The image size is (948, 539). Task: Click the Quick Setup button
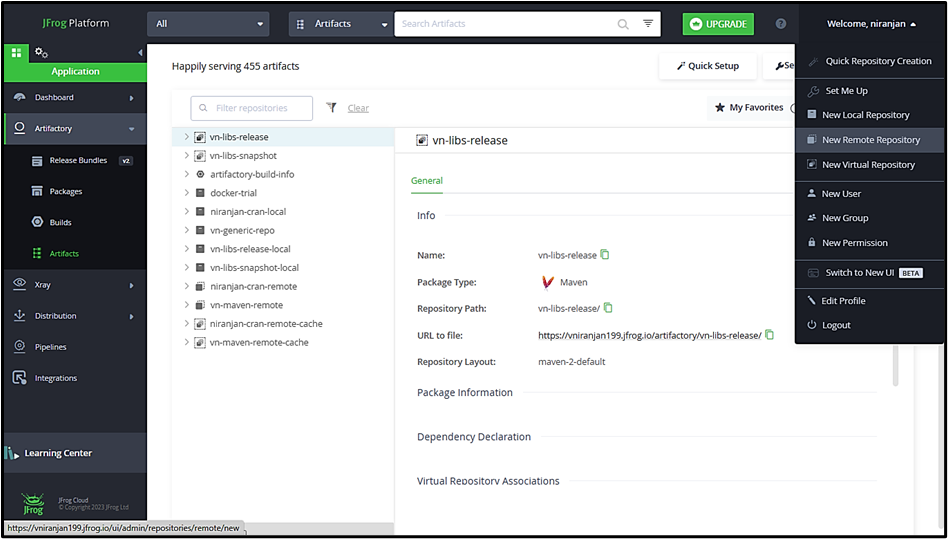click(707, 66)
